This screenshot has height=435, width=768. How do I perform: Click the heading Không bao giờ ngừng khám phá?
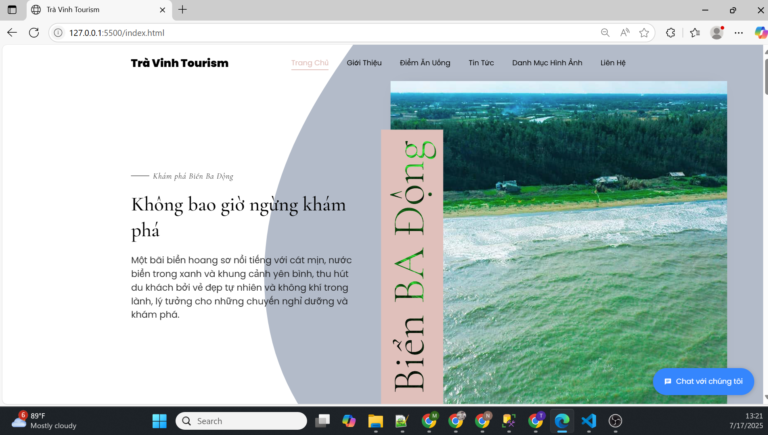click(x=239, y=217)
